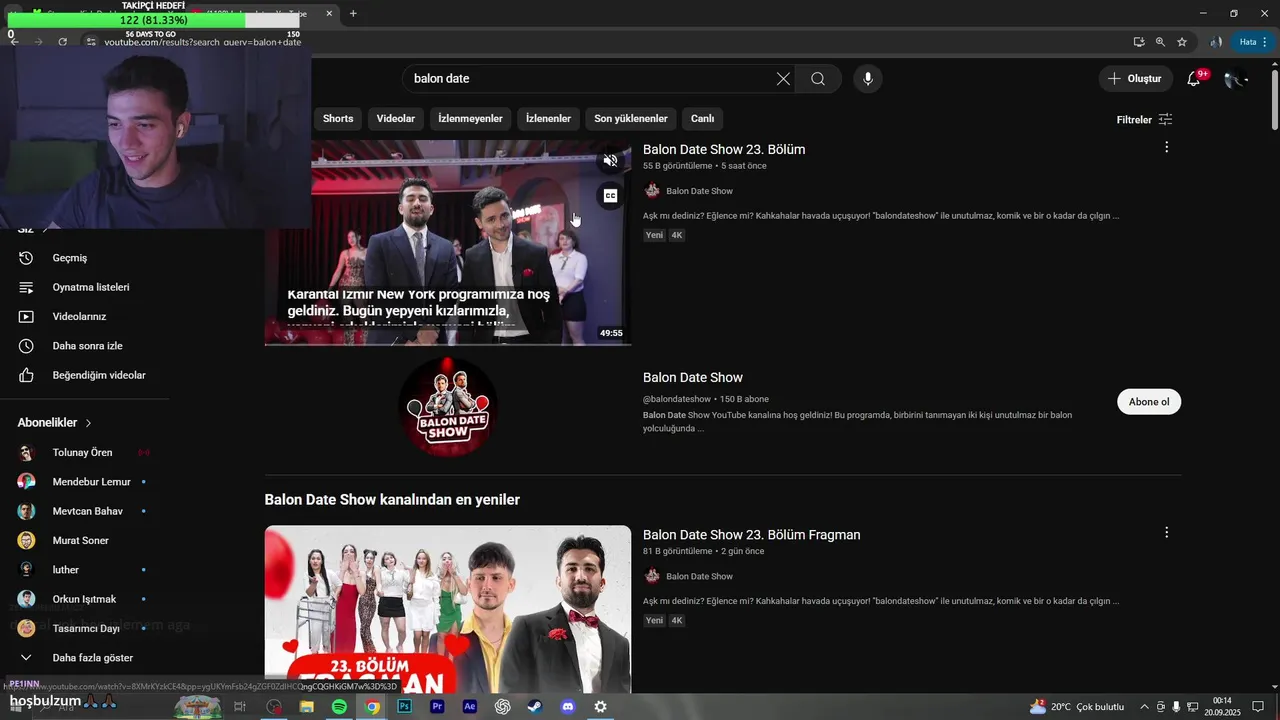
Task: Open the 23. Bölüm Fragman thumbnail
Action: [x=448, y=609]
